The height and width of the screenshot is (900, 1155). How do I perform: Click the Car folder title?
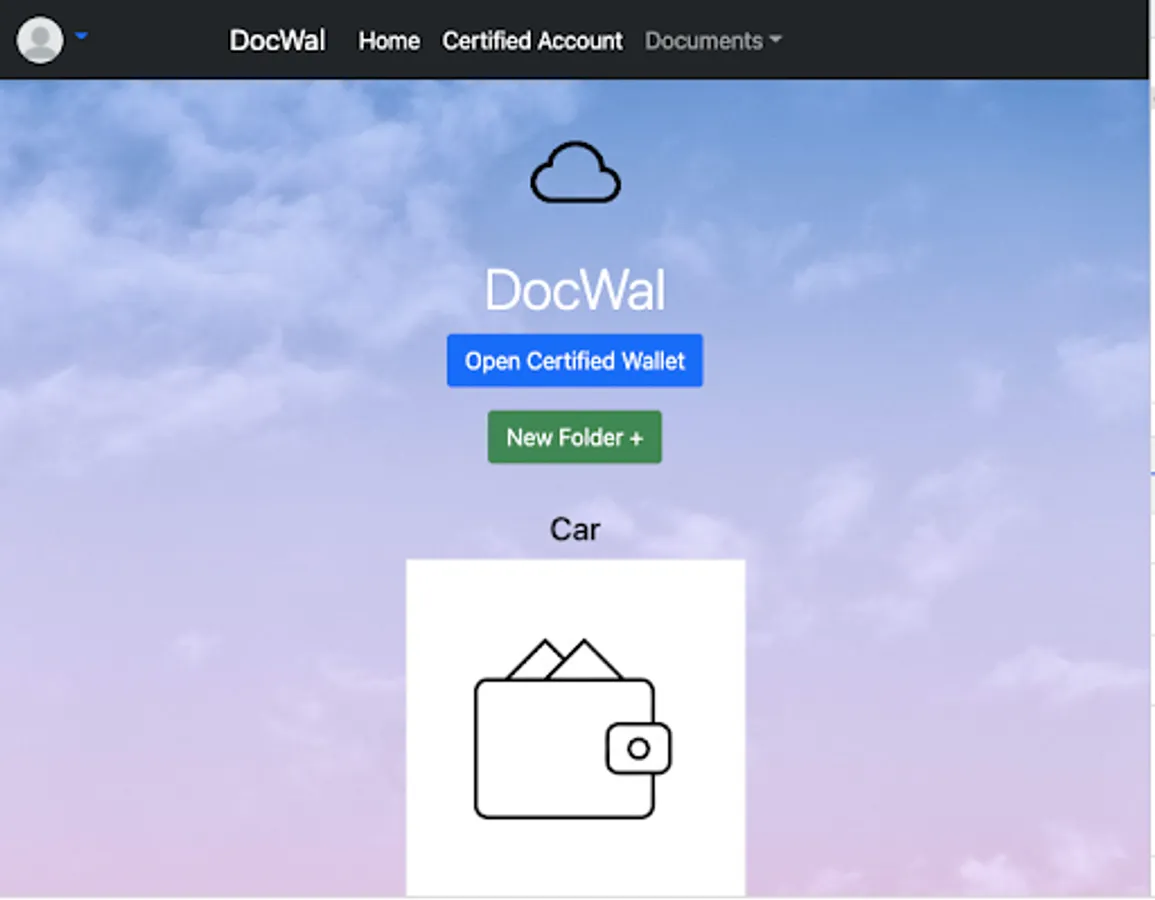click(575, 530)
